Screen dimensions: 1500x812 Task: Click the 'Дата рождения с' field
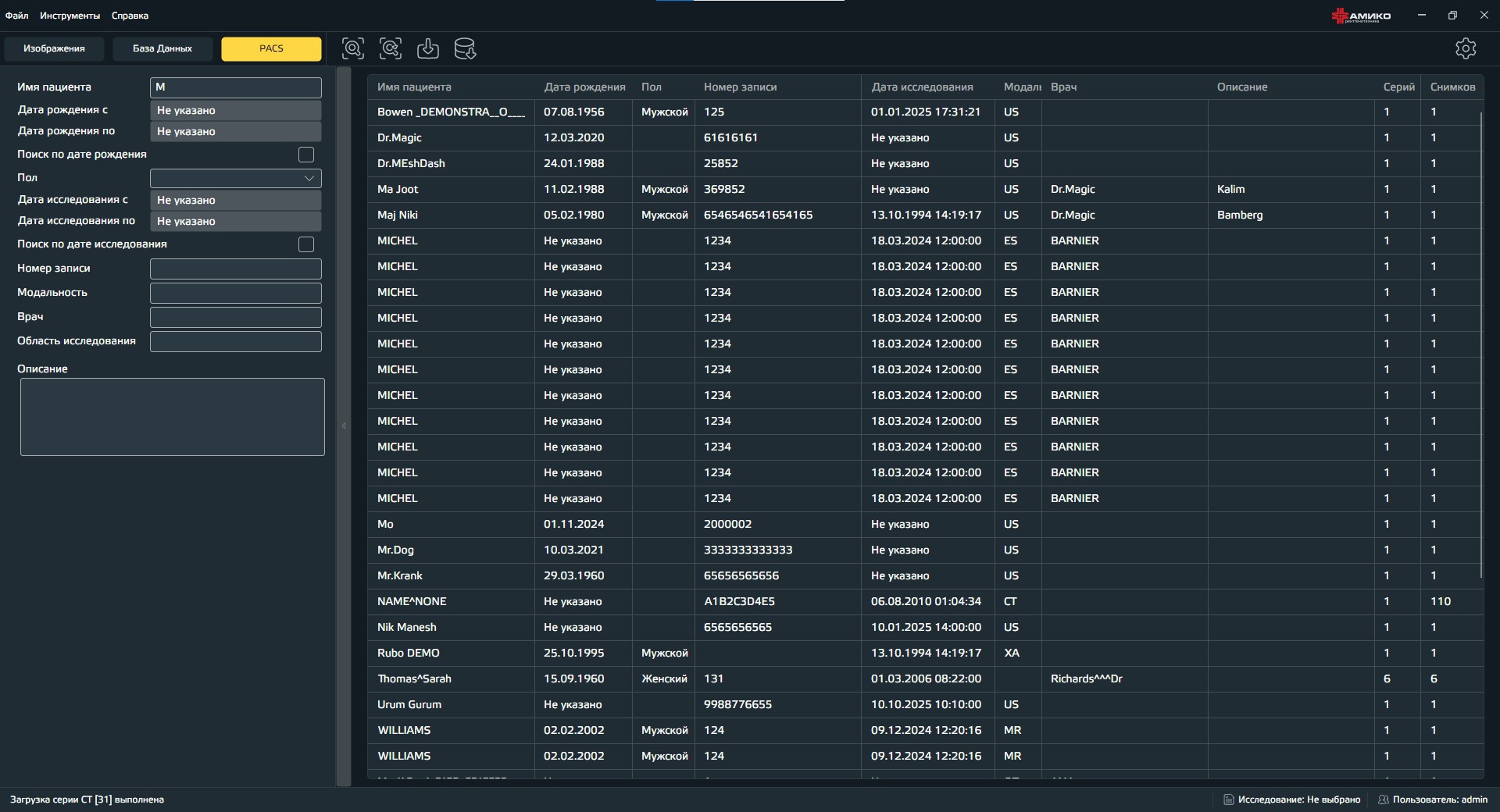[236, 110]
